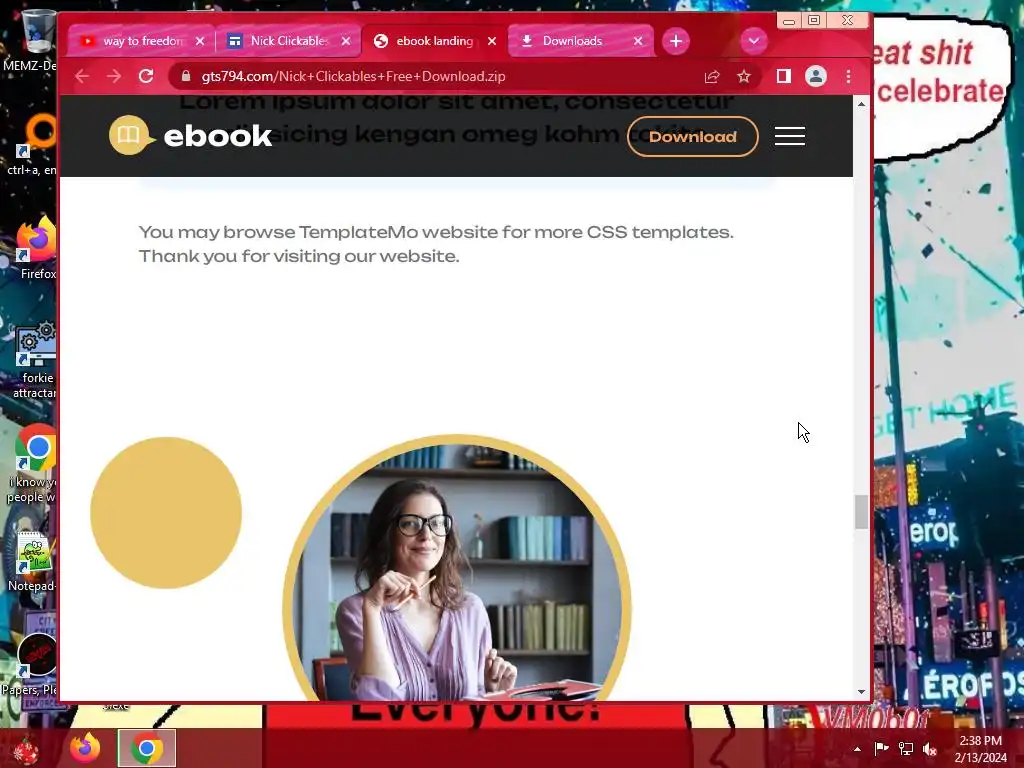The image size is (1024, 768).
Task: Share this page via the share icon
Action: 712,76
